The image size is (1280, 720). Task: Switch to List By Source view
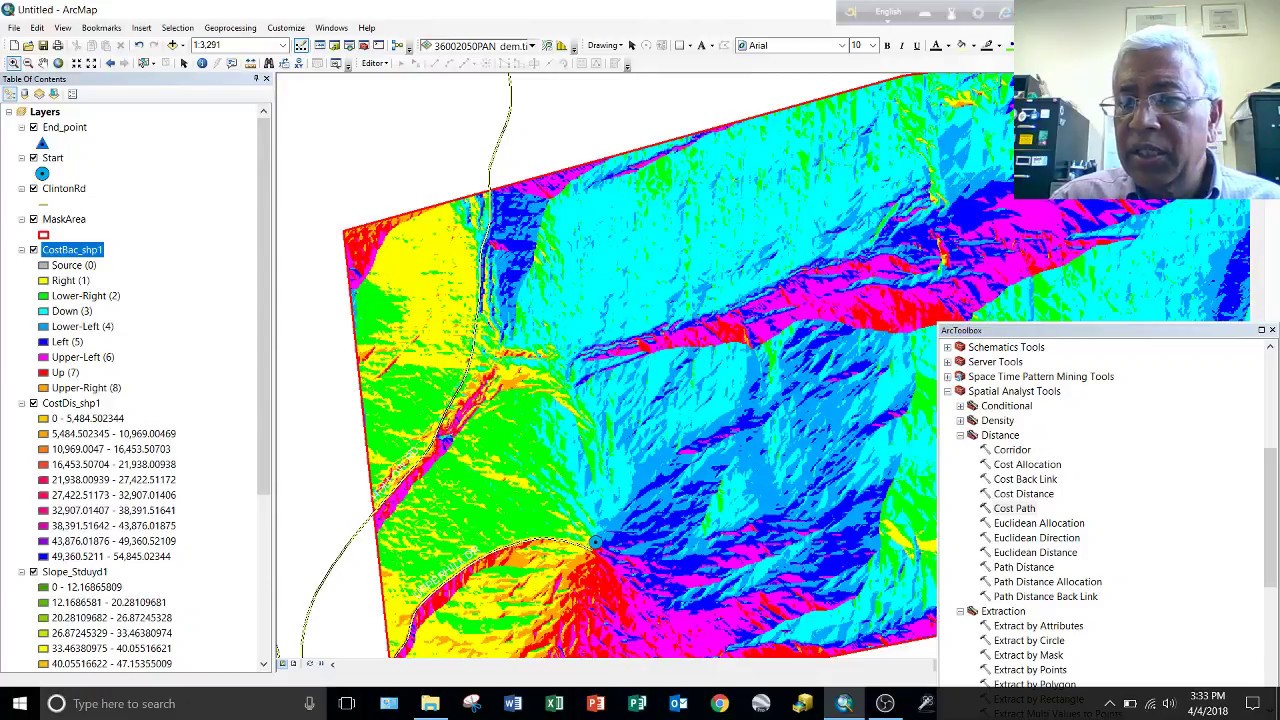pyautogui.click(x=24, y=94)
